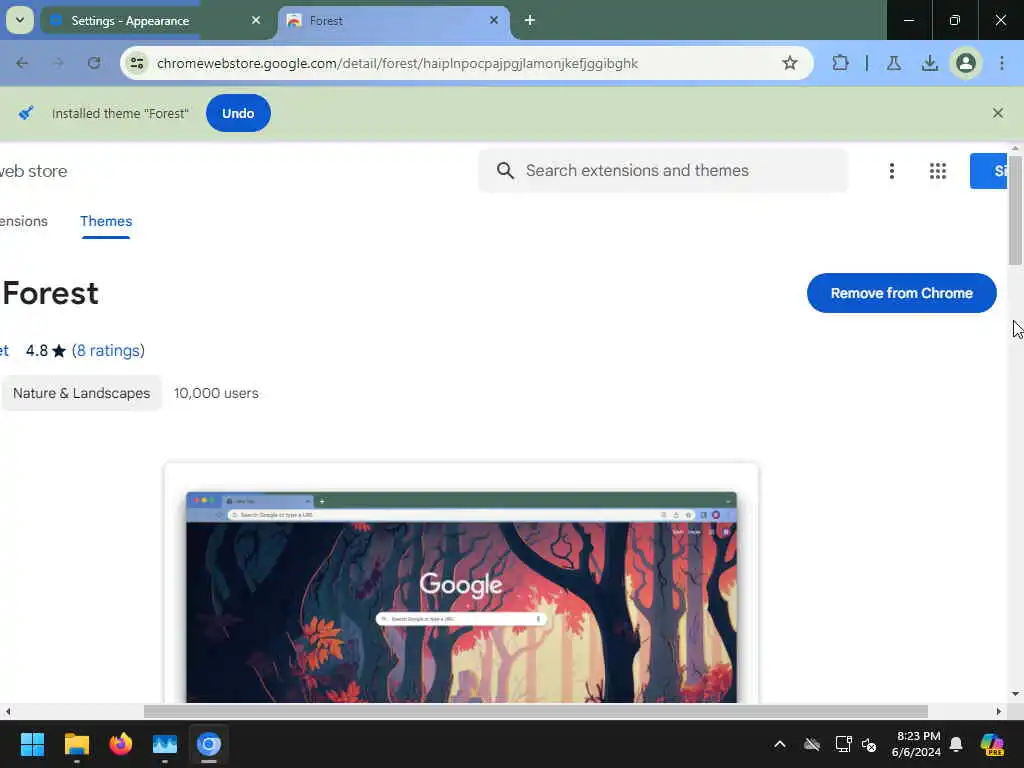Open the 8 ratings link
1024x768 pixels.
[x=108, y=351]
